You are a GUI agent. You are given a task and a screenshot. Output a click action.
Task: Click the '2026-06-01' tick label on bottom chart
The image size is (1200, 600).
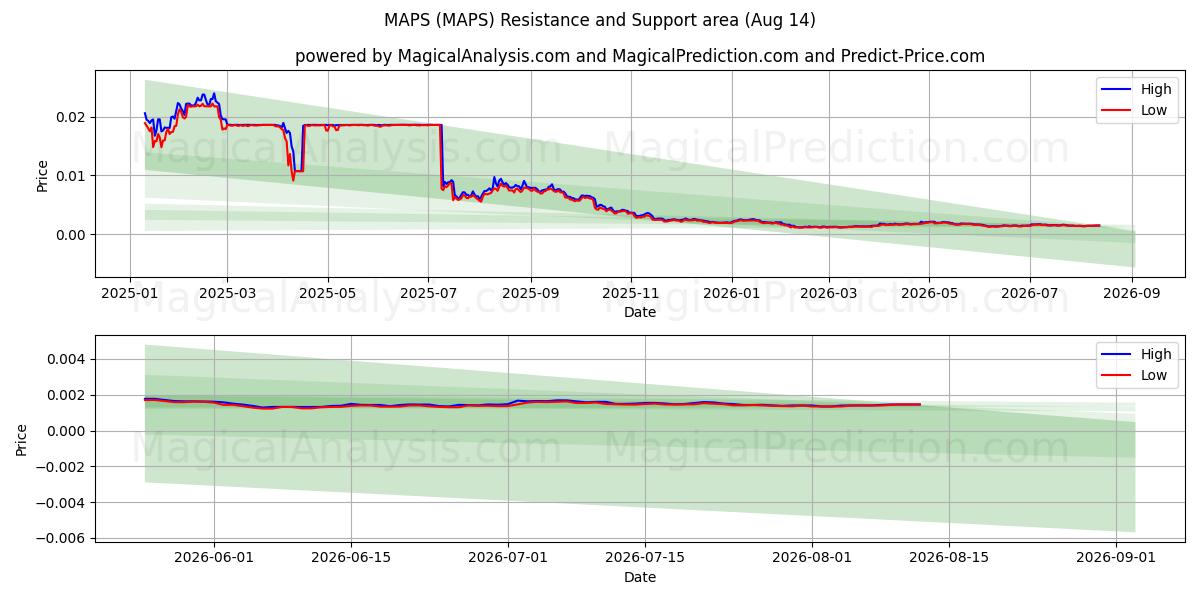coord(214,559)
